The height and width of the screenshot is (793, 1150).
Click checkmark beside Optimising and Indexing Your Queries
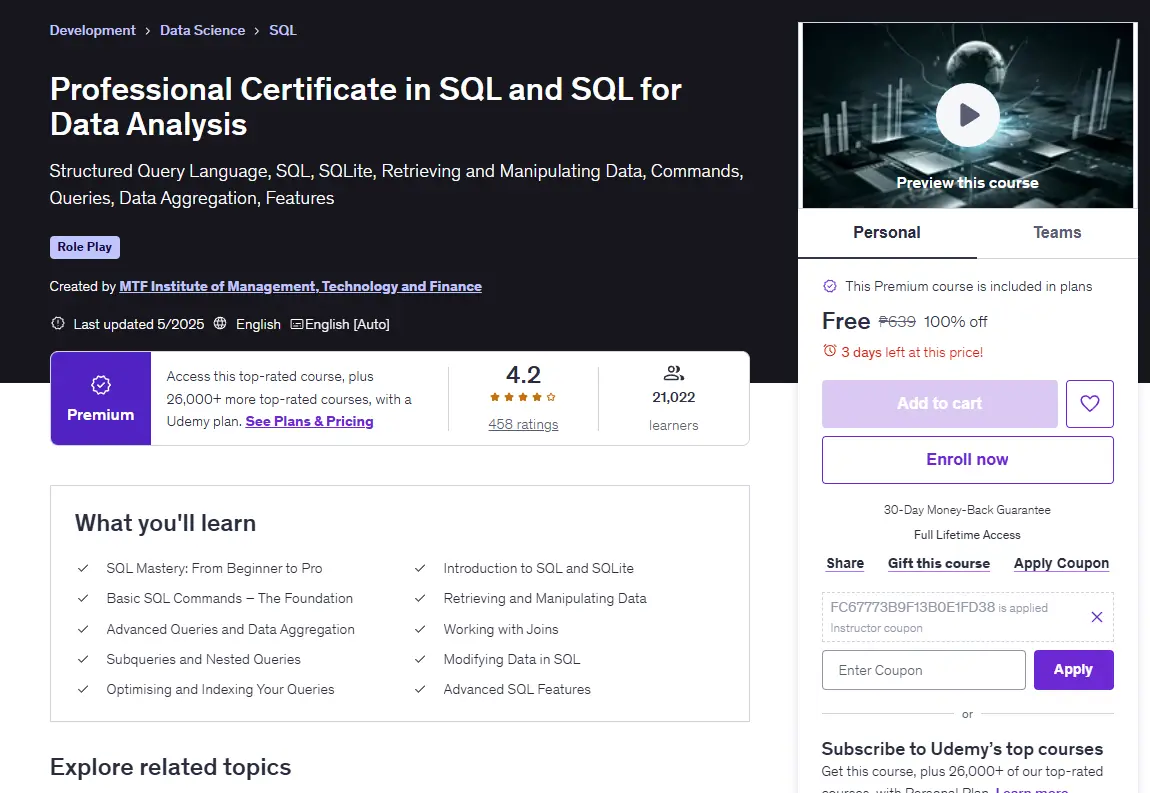click(83, 690)
